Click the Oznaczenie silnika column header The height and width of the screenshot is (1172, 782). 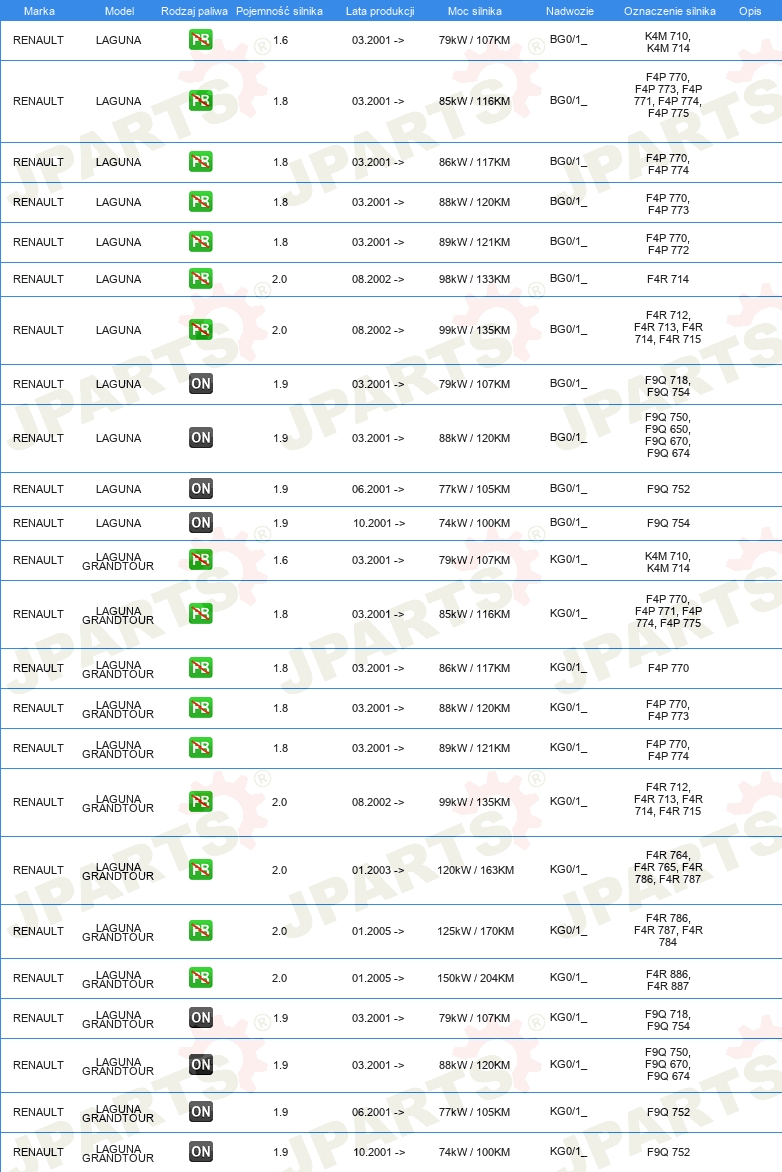pos(670,11)
